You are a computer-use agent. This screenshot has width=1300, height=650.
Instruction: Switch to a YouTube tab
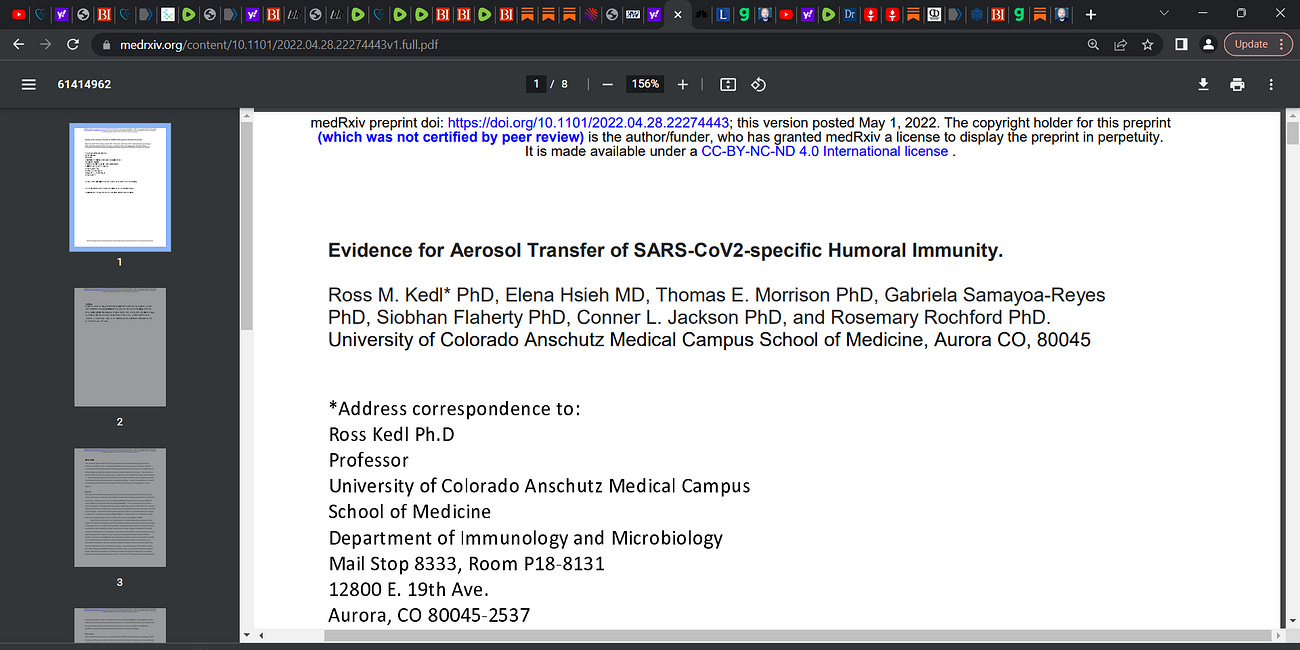786,14
